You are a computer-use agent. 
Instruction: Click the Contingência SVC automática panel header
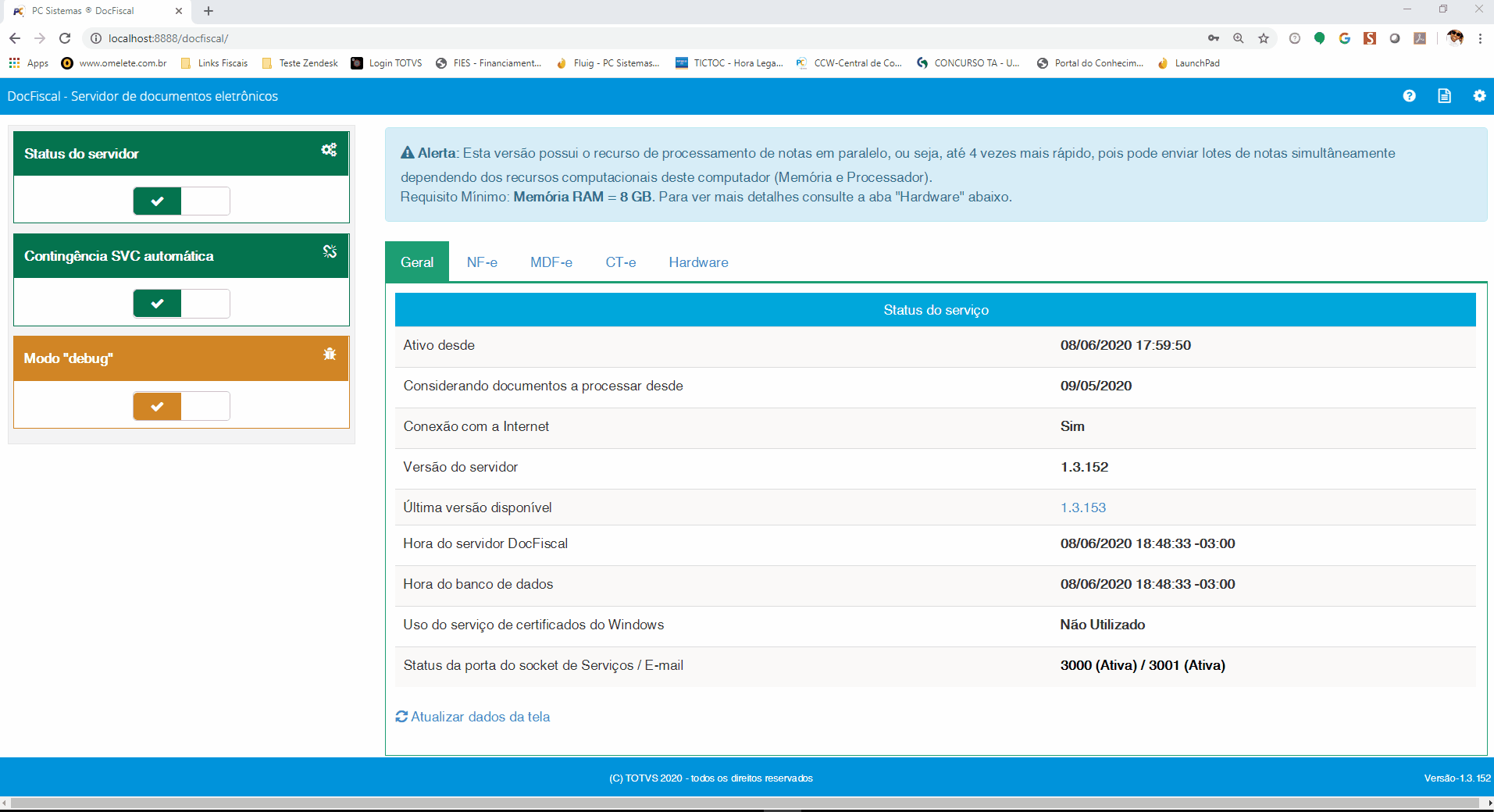click(x=181, y=255)
